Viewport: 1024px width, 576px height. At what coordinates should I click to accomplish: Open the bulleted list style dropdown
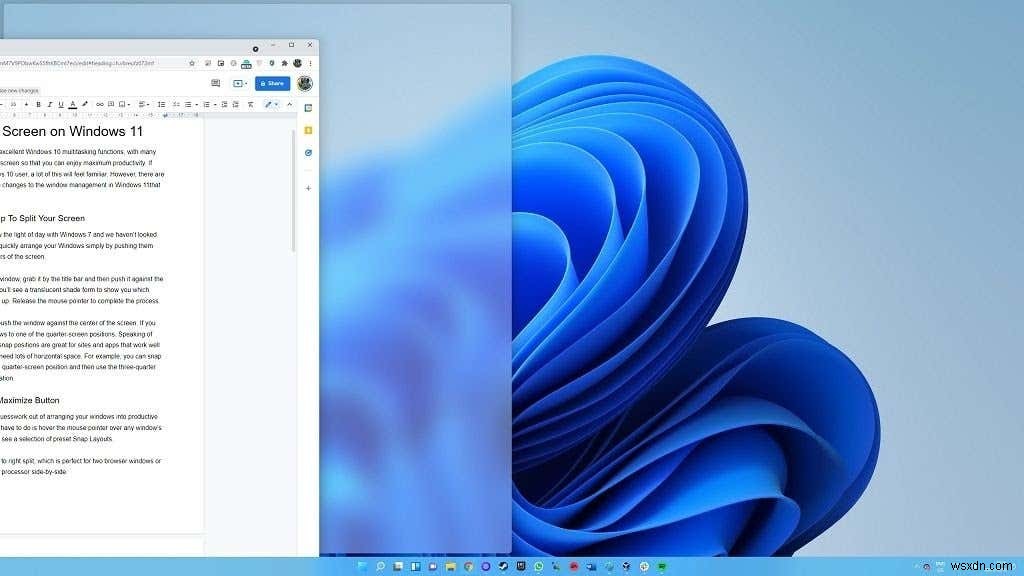pos(196,104)
